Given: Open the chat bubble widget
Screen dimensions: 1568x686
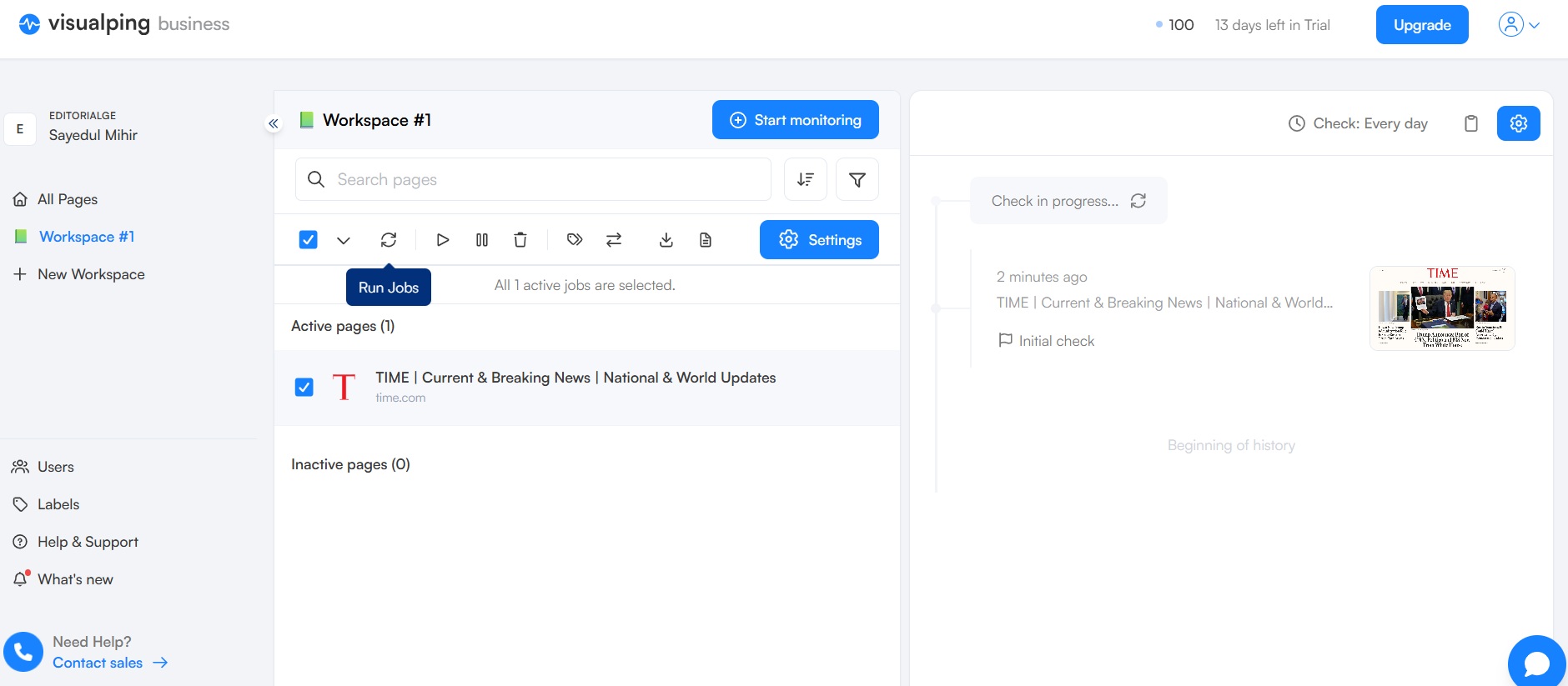Looking at the screenshot, I should click(x=1536, y=663).
